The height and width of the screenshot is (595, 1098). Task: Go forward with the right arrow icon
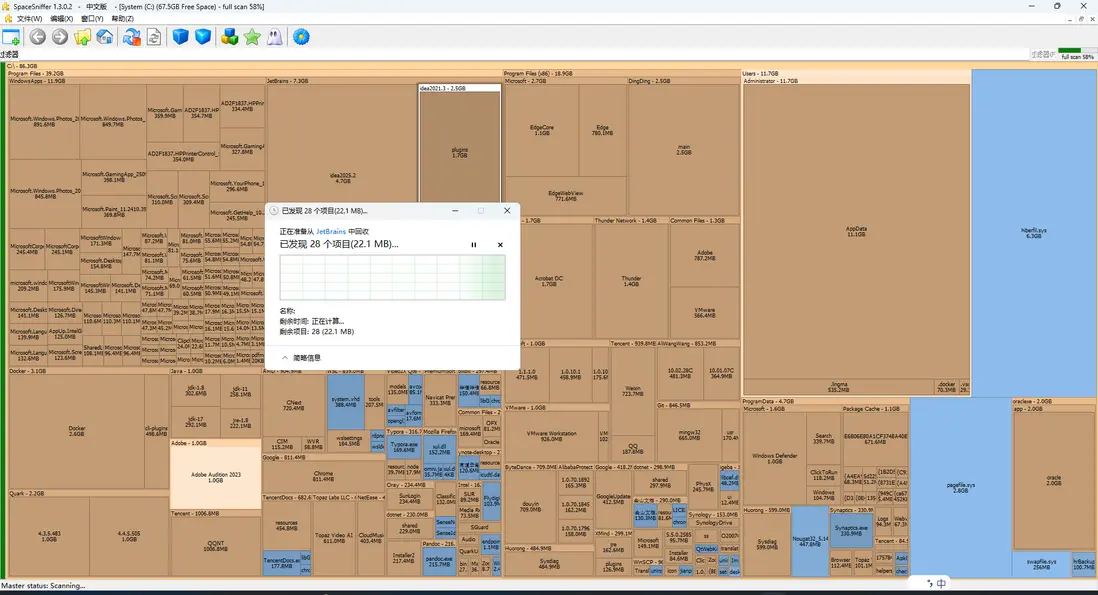(60, 37)
